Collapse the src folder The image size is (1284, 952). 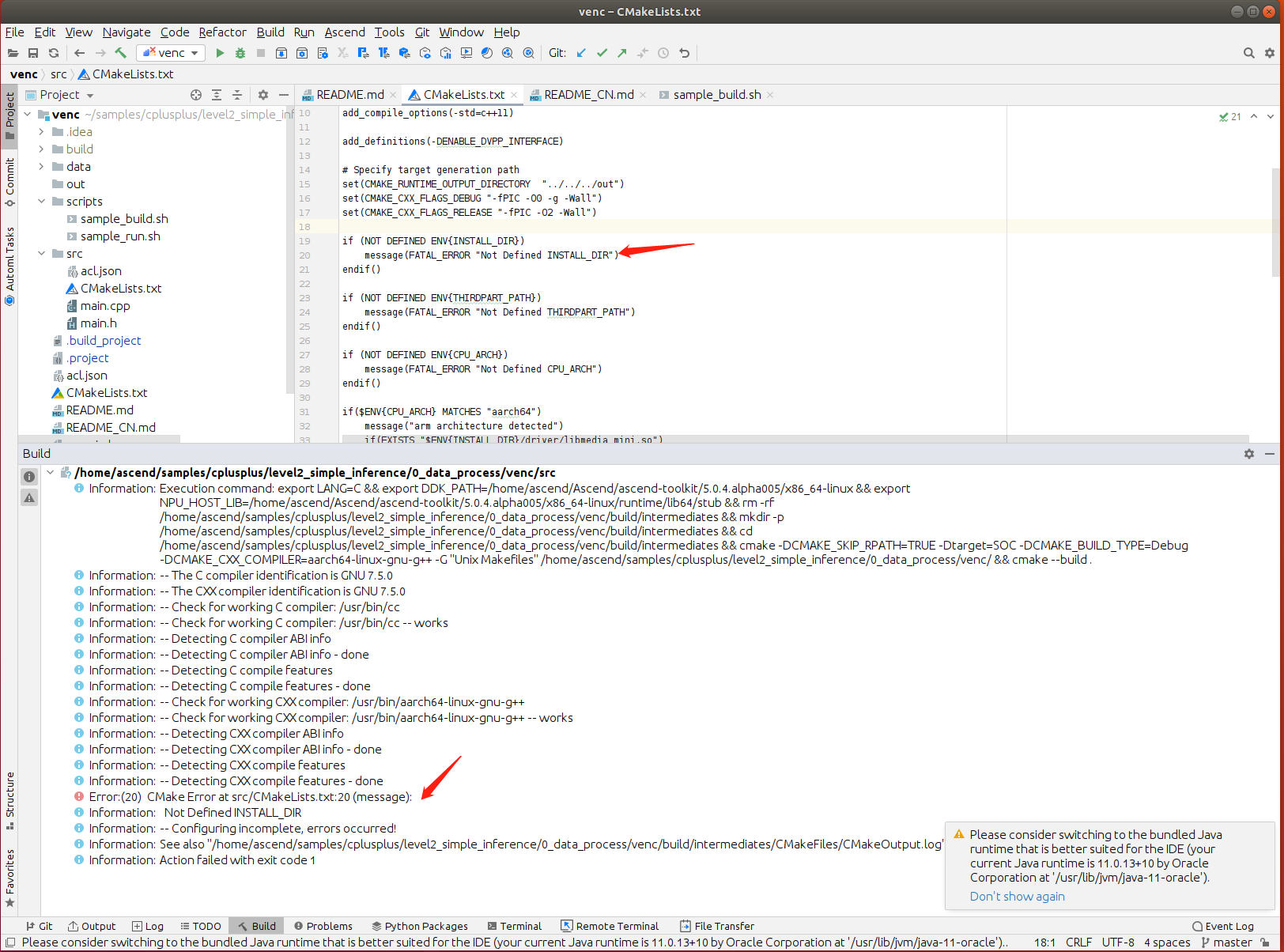(x=42, y=254)
